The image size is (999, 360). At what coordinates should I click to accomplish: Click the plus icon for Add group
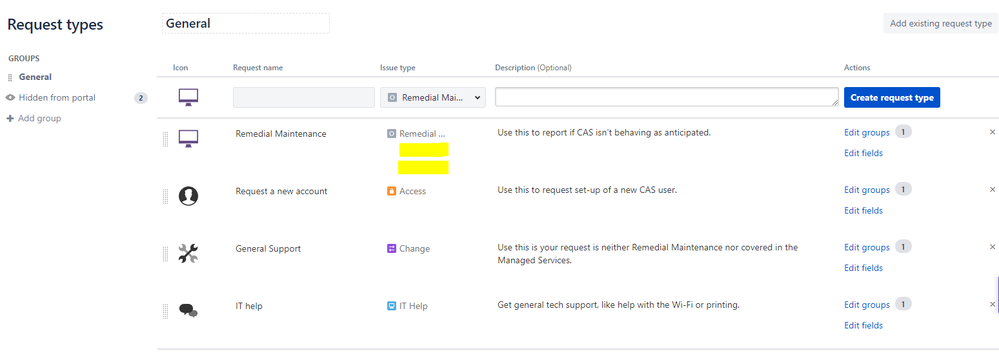point(10,119)
